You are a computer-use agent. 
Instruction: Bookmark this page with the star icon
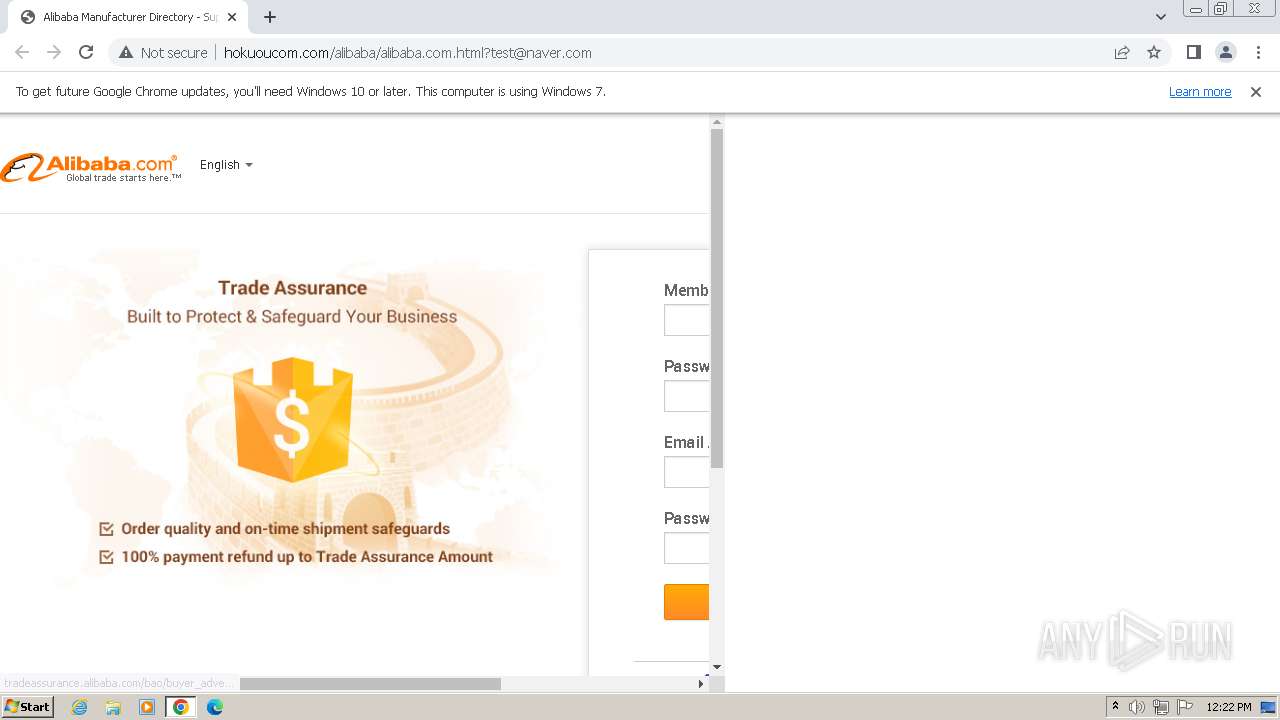[x=1154, y=53]
